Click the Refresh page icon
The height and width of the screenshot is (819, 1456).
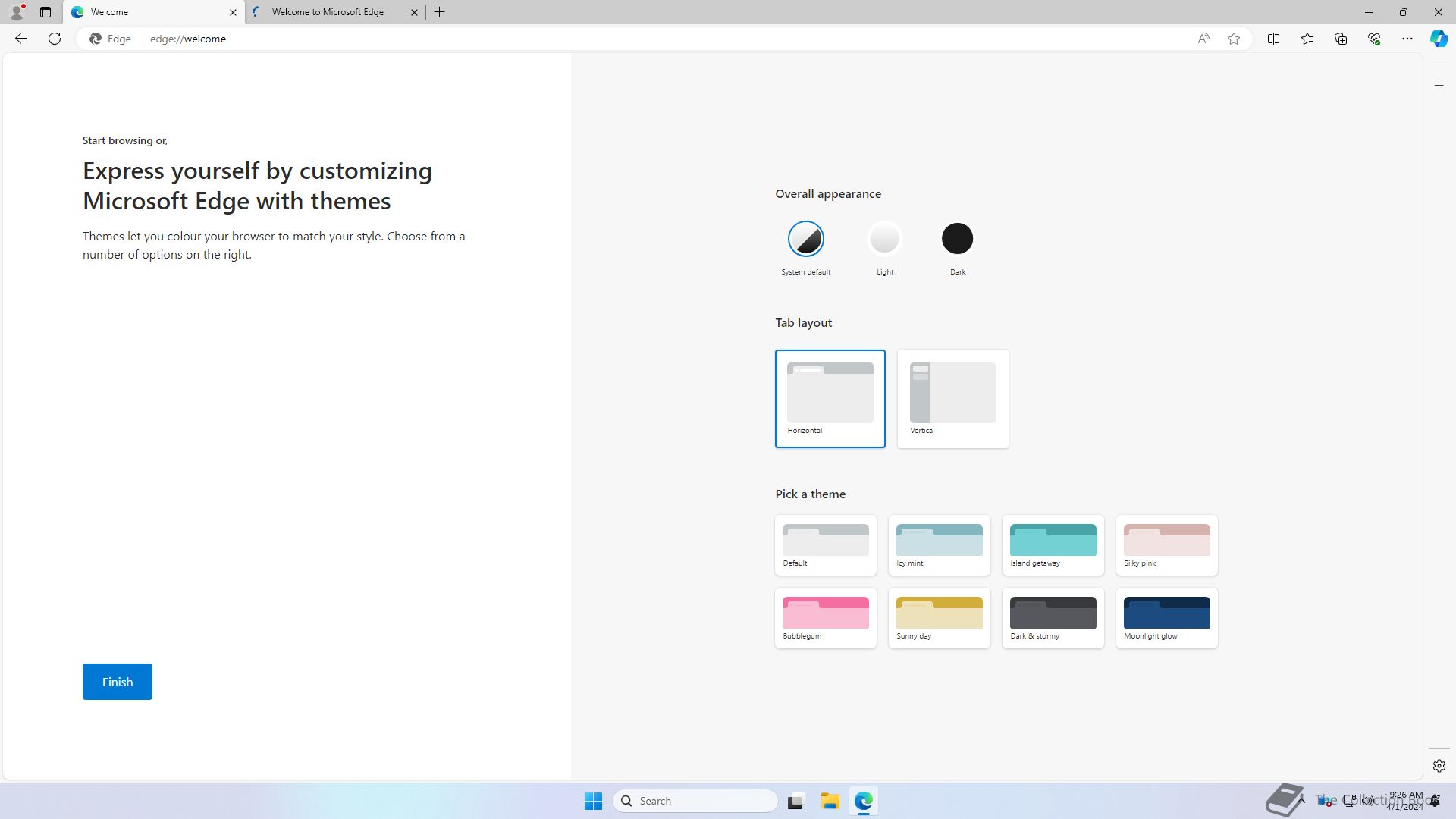click(x=55, y=39)
